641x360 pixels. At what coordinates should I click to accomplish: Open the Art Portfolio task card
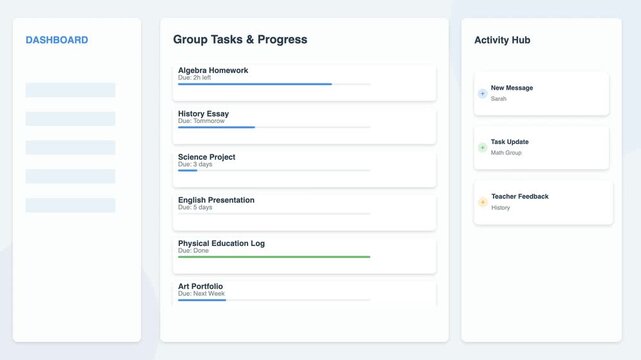305,293
